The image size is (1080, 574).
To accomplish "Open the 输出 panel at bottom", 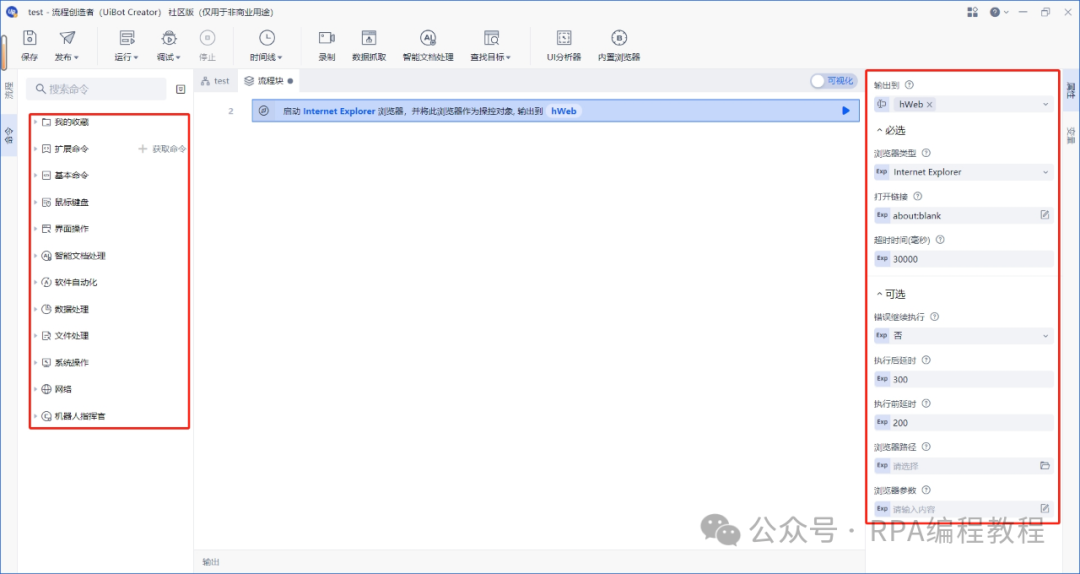I will point(211,562).
